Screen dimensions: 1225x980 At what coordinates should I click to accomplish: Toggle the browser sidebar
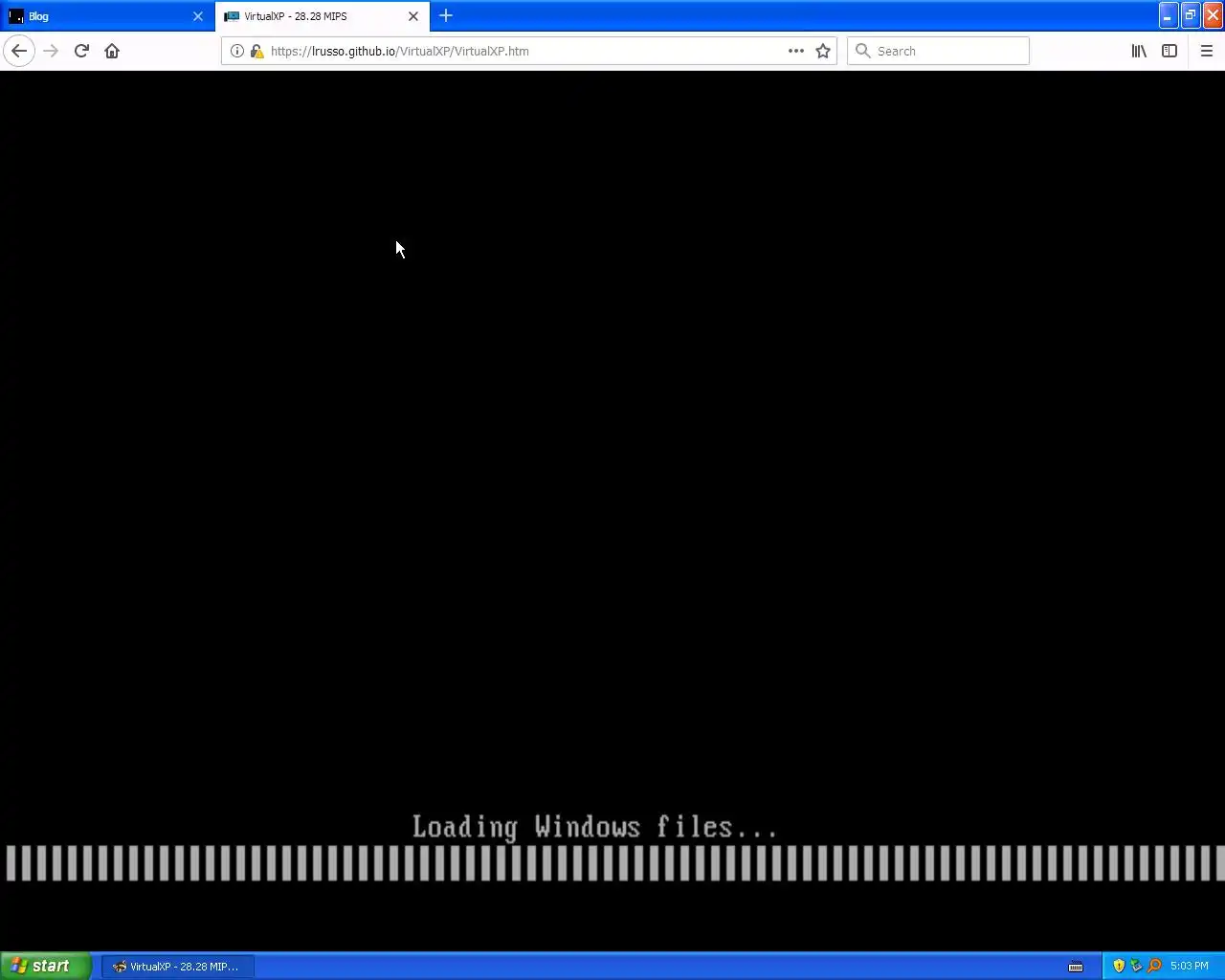pyautogui.click(x=1169, y=51)
